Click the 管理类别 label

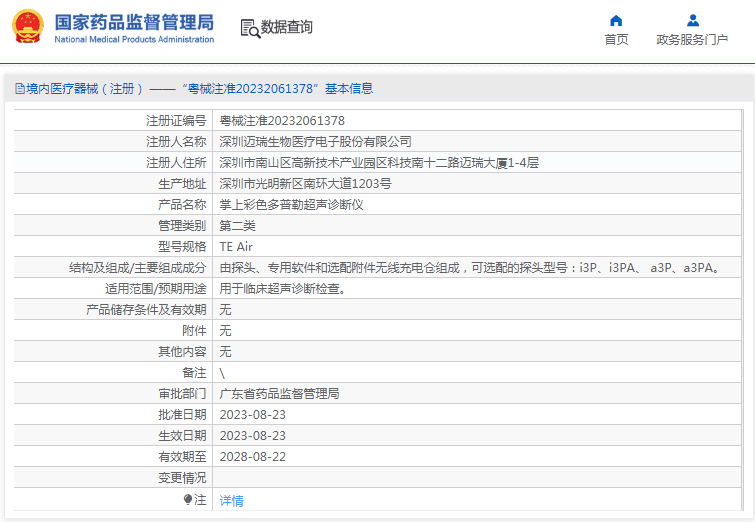pos(182,225)
